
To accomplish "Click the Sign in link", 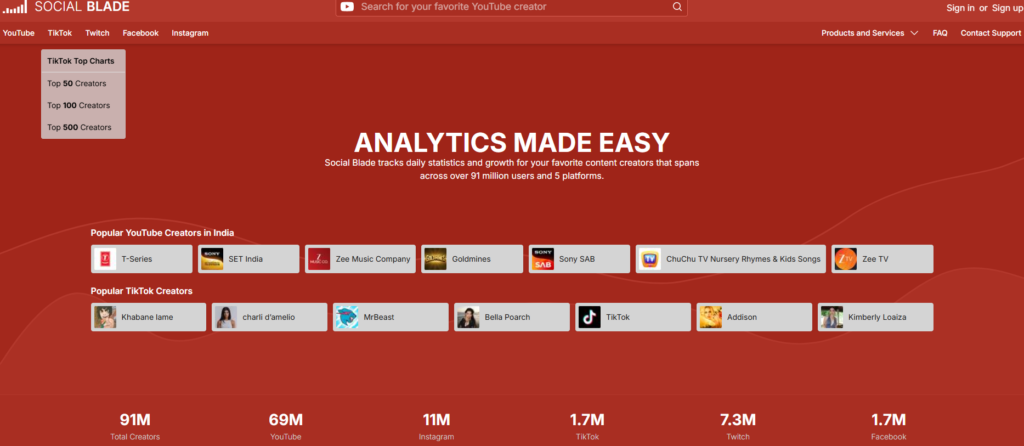I will [961, 8].
